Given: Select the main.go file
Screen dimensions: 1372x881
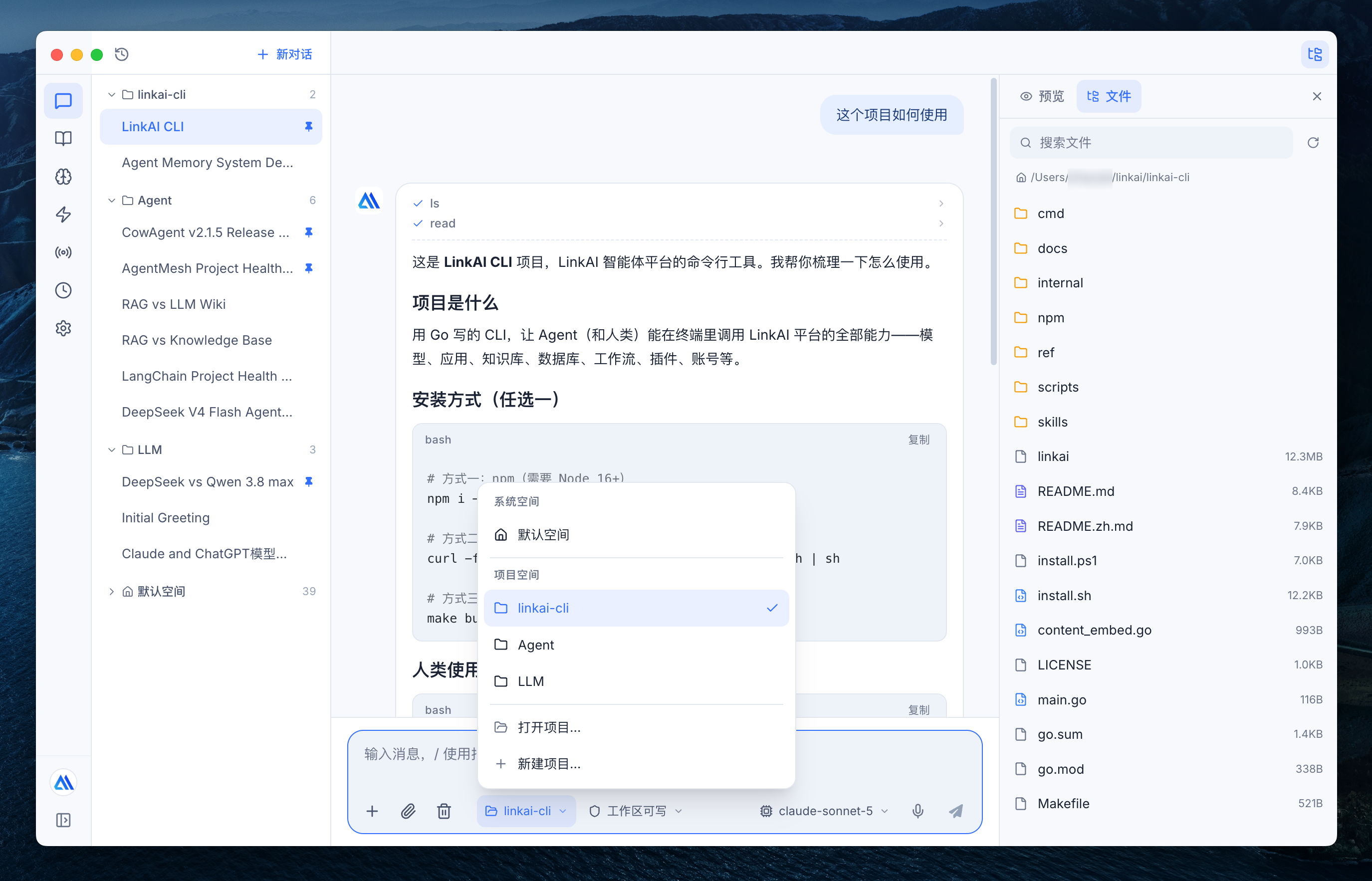Looking at the screenshot, I should pos(1168,699).
